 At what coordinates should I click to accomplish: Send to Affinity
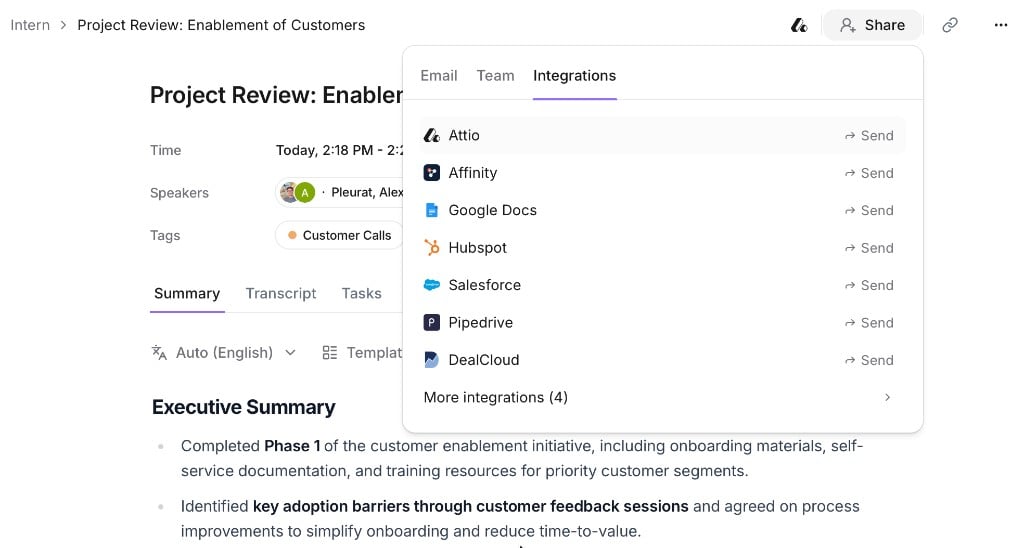coord(869,173)
